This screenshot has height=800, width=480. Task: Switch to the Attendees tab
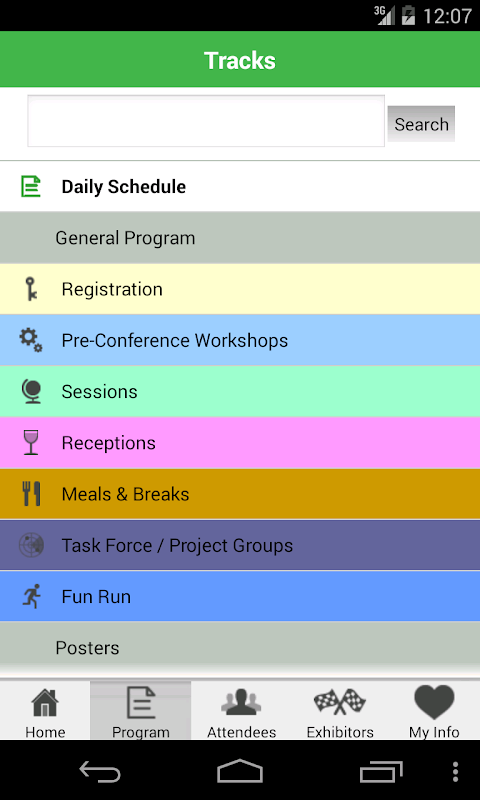(x=241, y=711)
